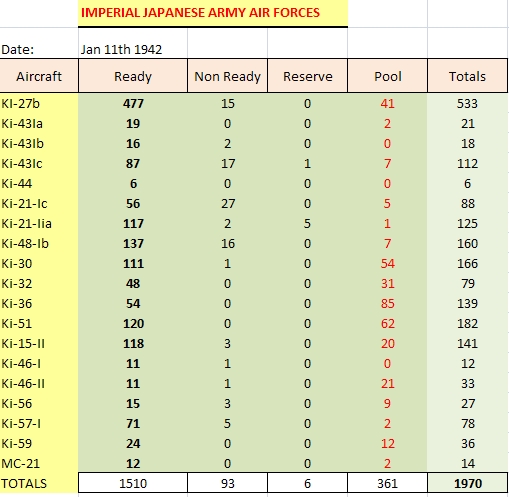The width and height of the screenshot is (509, 497).
Task: Select the 'Ki-43Ib' row label
Action: [x=39, y=144]
